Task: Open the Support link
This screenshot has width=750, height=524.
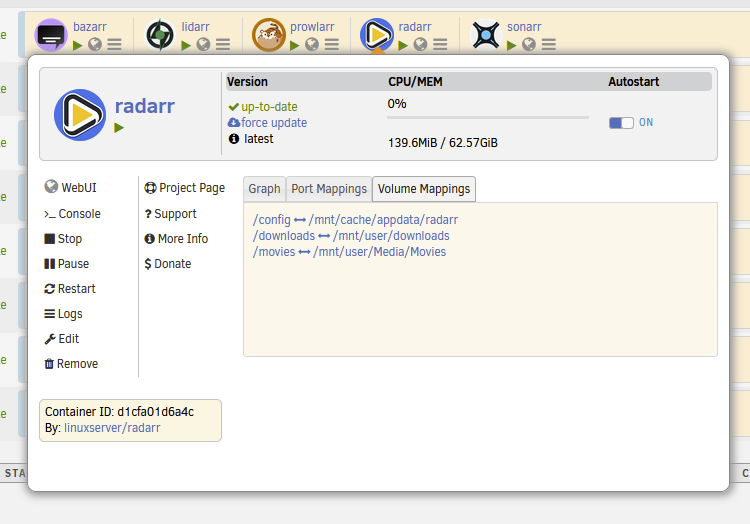Action: point(171,214)
